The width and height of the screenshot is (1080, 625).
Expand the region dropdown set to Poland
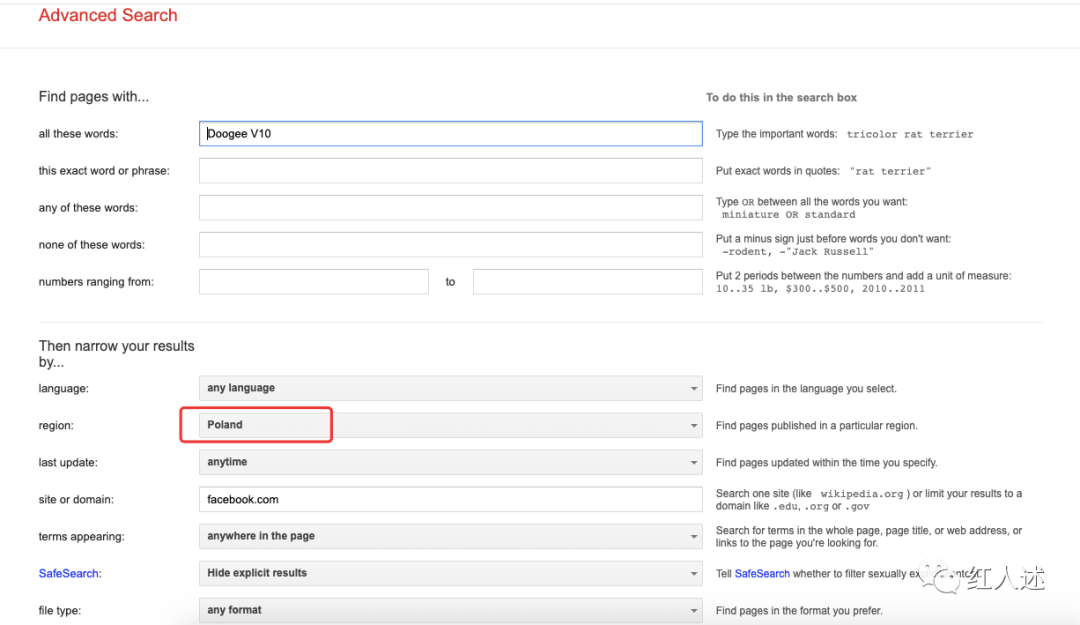(x=450, y=425)
